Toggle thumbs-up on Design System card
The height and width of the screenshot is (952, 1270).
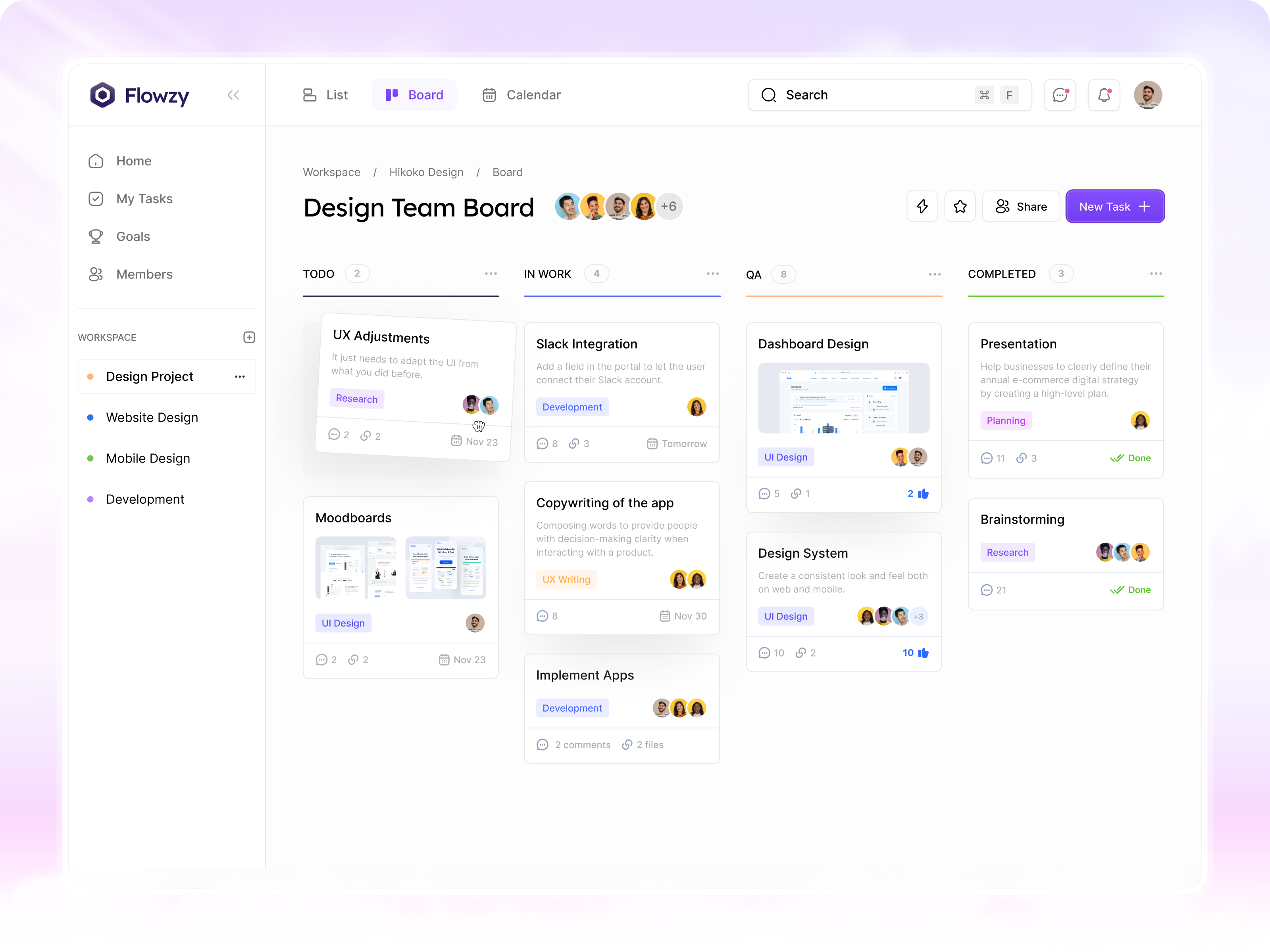(923, 653)
